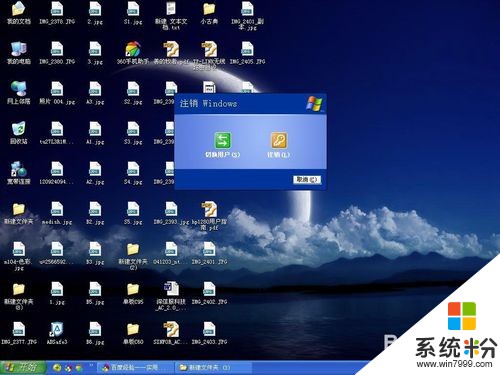Viewport: 500px width, 375px height.
Task: Select the 2.jpg file icon
Action: click(x=95, y=9)
